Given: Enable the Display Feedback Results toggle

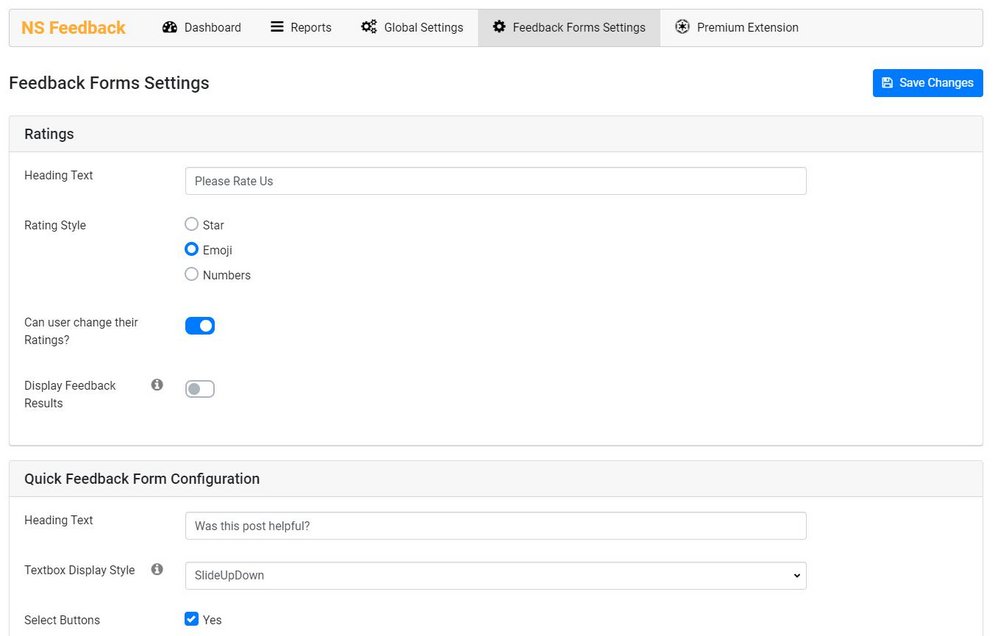Looking at the screenshot, I should (x=200, y=388).
